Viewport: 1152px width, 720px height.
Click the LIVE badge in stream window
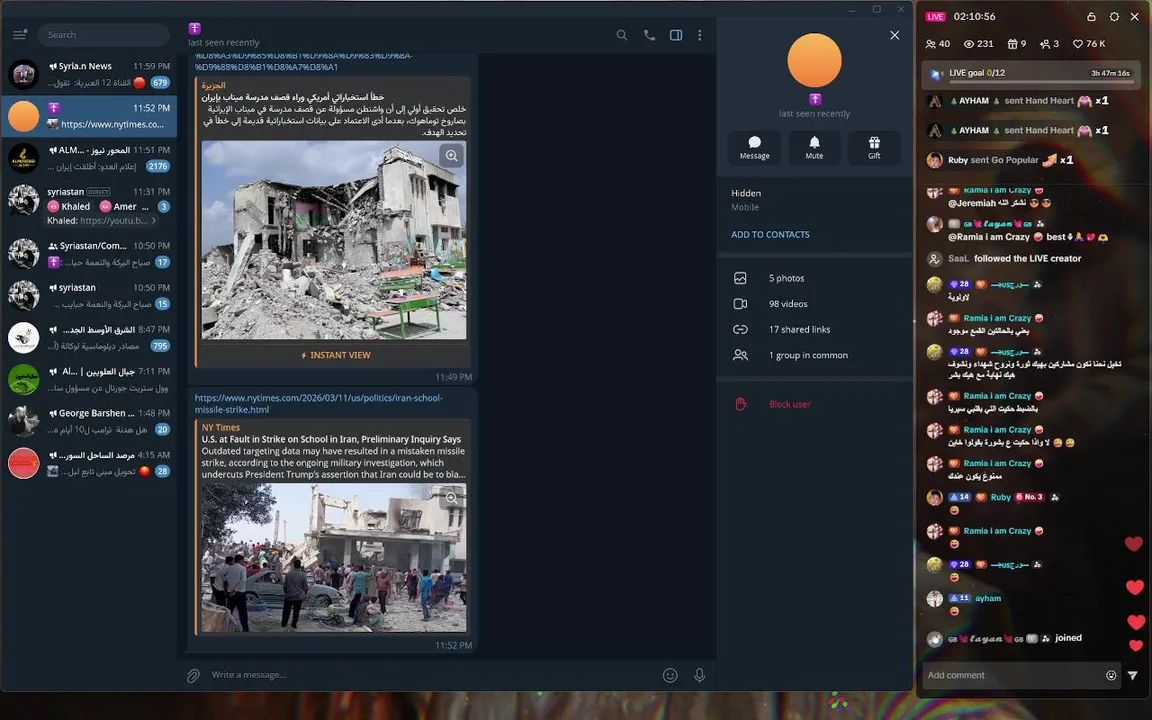point(935,16)
